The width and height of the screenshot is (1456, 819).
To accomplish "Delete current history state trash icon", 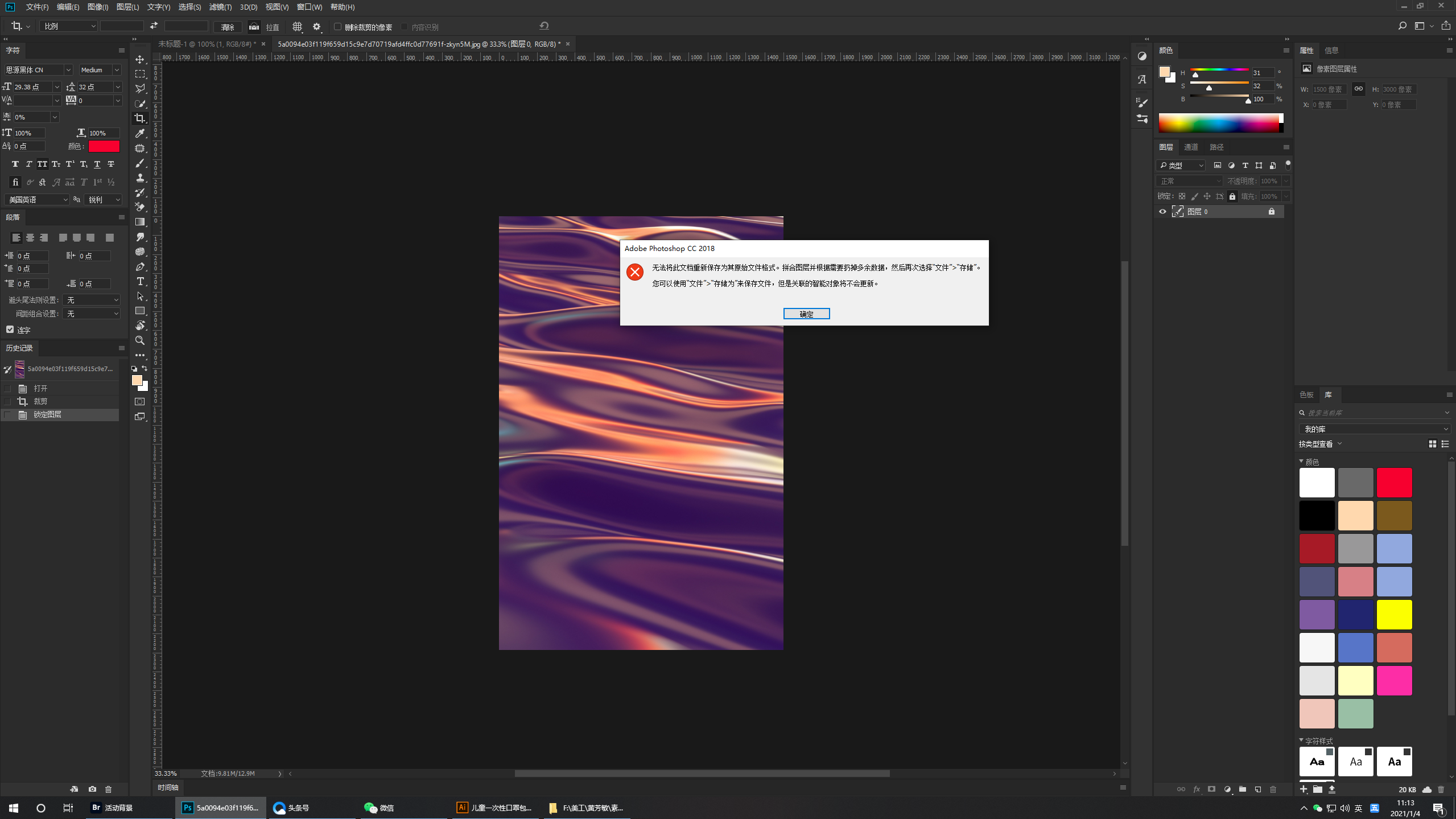I will (x=109, y=789).
